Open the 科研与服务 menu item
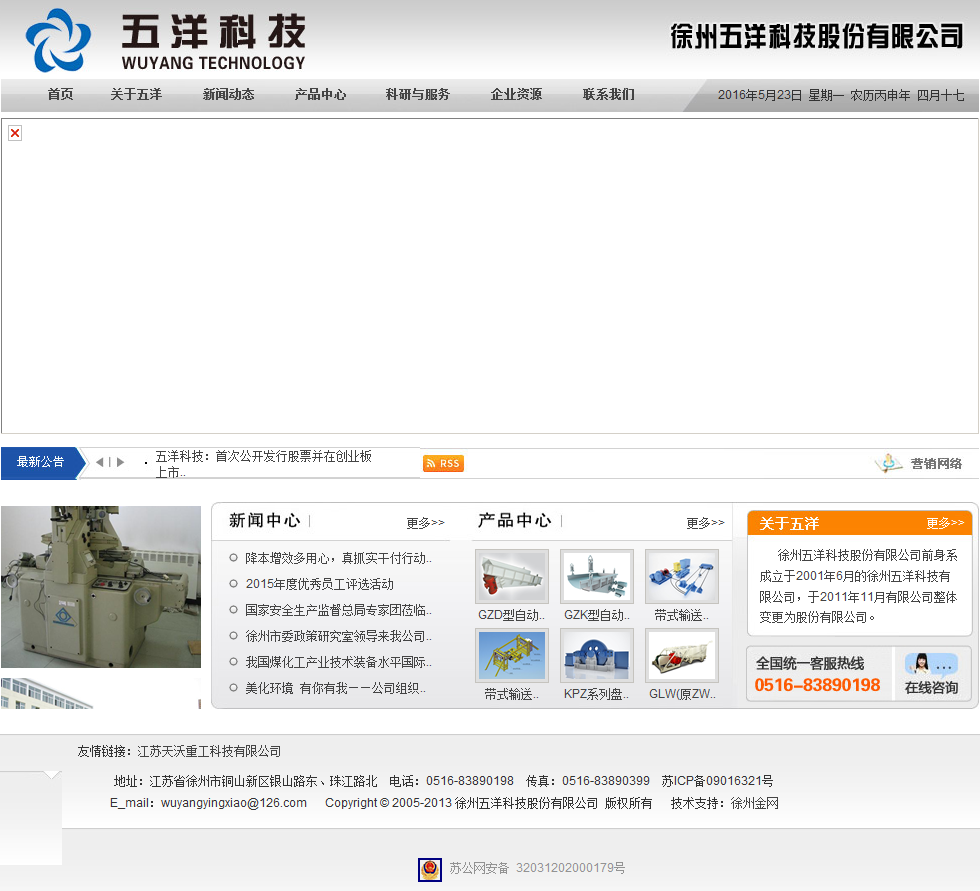Image resolution: width=980 pixels, height=891 pixels. (x=418, y=94)
